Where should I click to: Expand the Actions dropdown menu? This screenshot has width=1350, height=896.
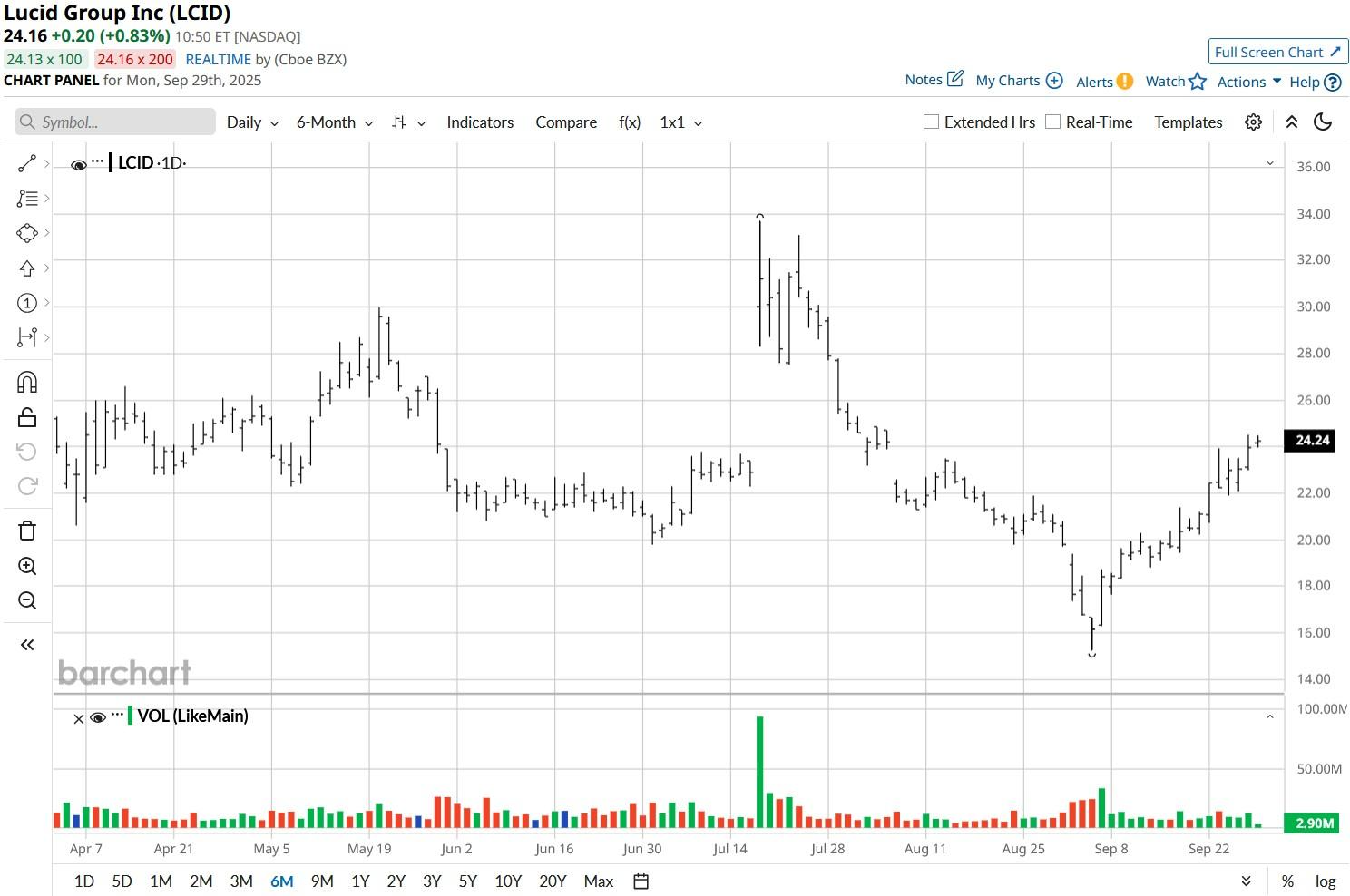(1249, 82)
